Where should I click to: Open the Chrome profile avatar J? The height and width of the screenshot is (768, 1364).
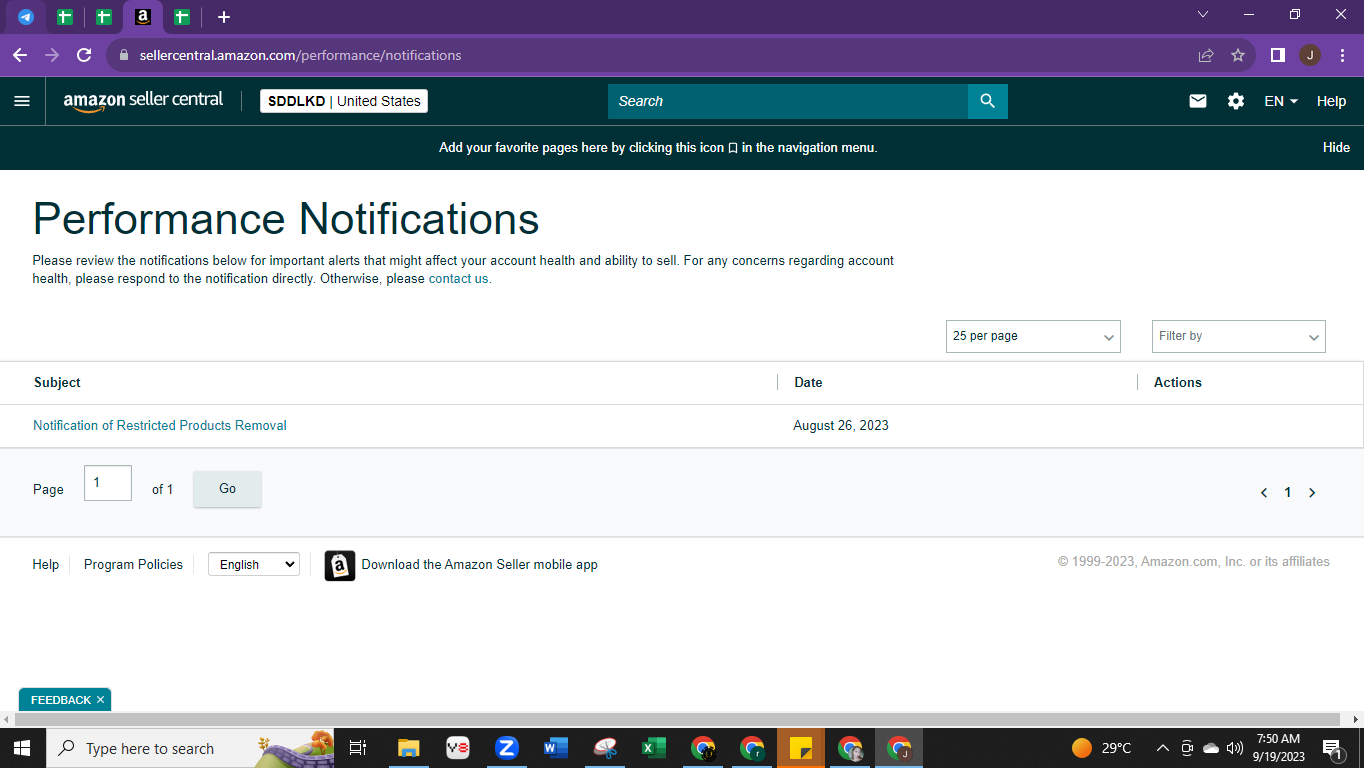point(1309,55)
